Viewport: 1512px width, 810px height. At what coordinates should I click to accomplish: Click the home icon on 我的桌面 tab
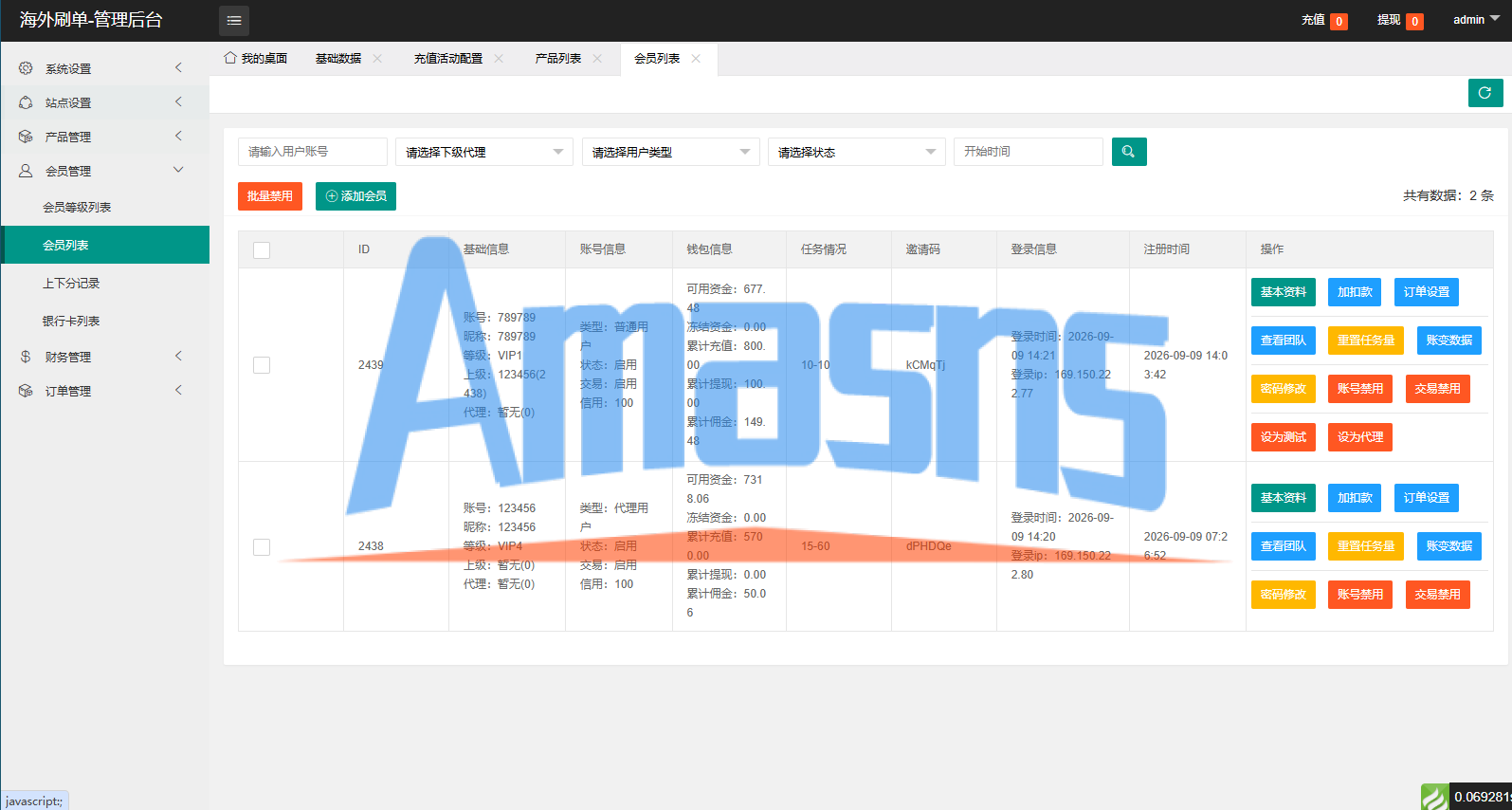(230, 58)
